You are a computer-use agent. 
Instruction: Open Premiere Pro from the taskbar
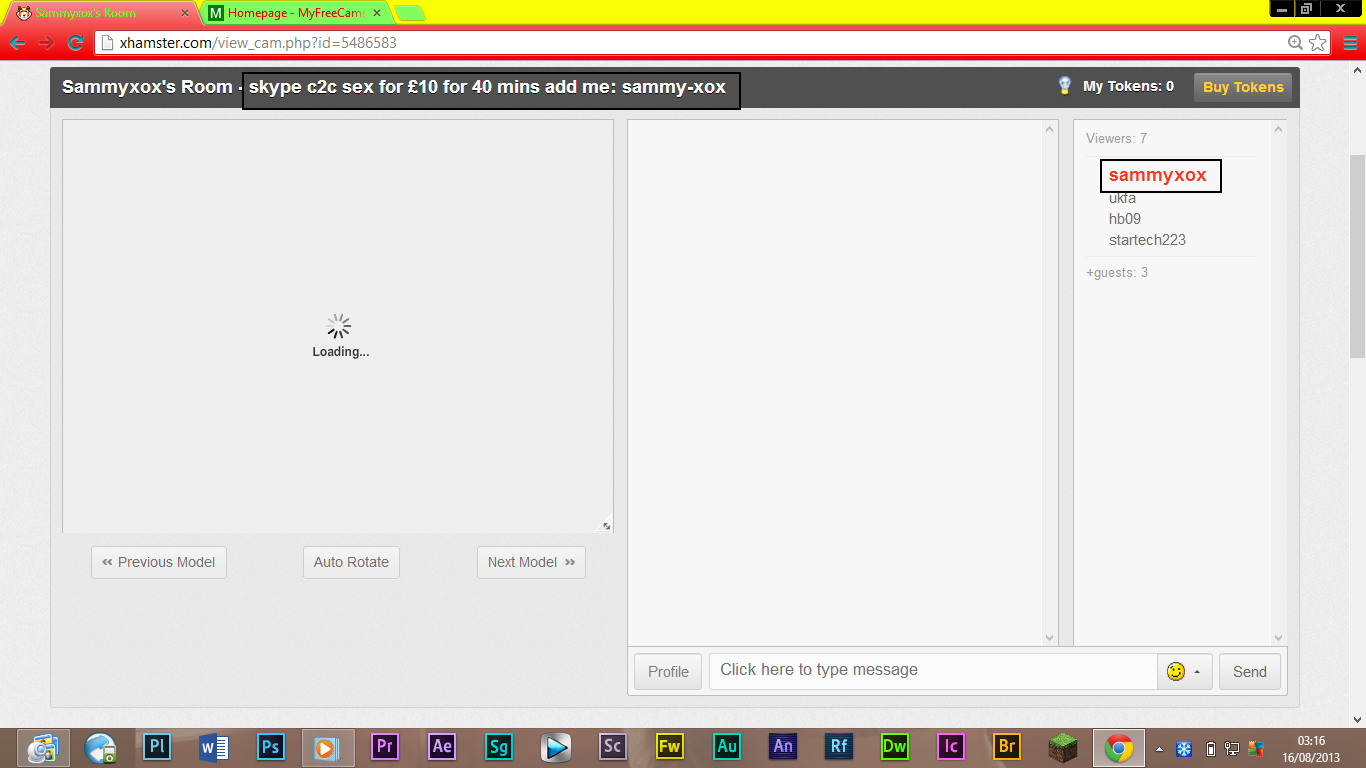pos(385,746)
